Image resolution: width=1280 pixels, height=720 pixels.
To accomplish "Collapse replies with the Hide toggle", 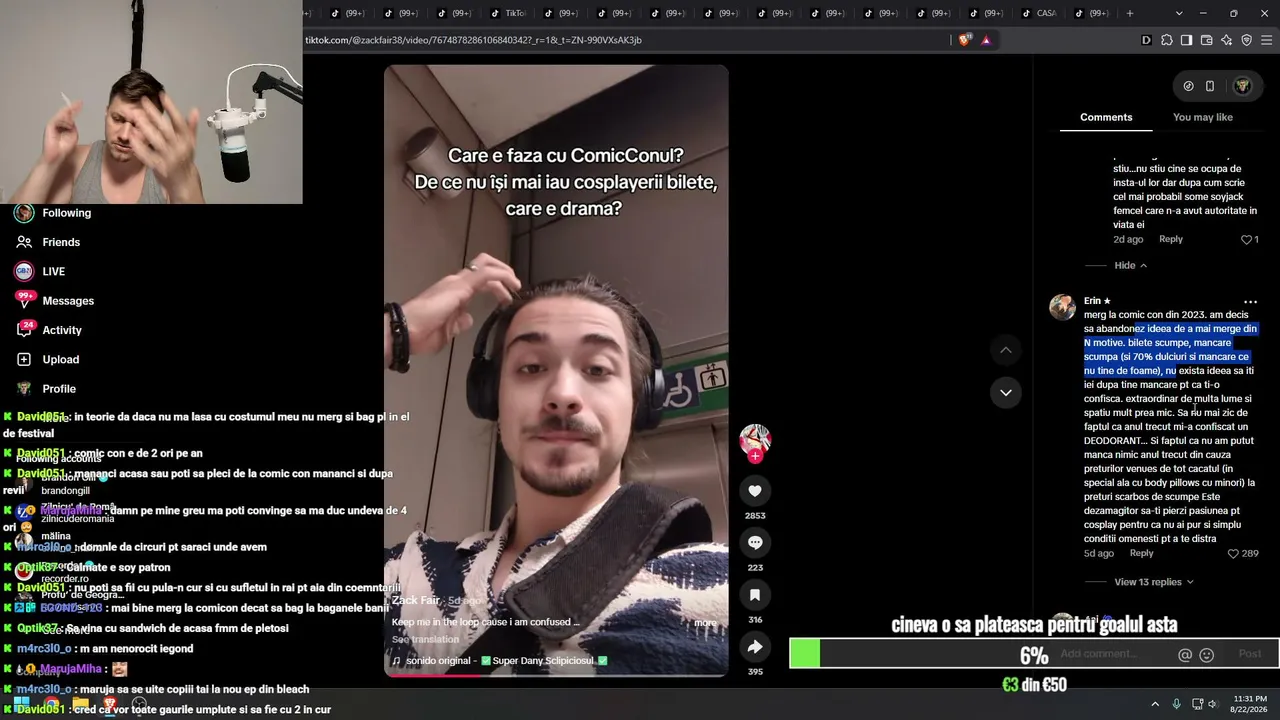I will pyautogui.click(x=1131, y=265).
